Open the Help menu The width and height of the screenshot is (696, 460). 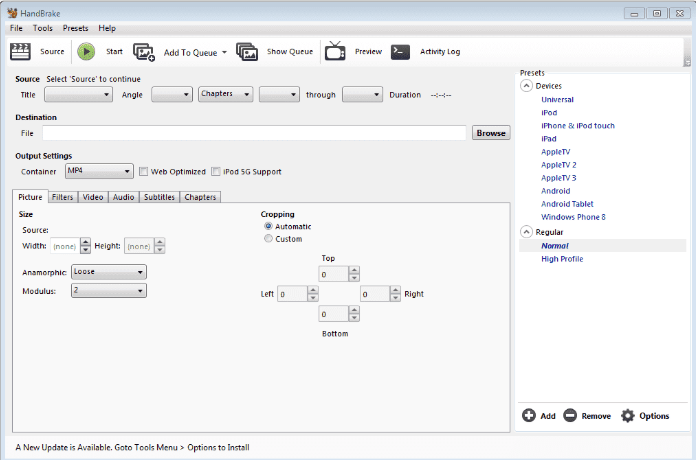click(x=107, y=28)
